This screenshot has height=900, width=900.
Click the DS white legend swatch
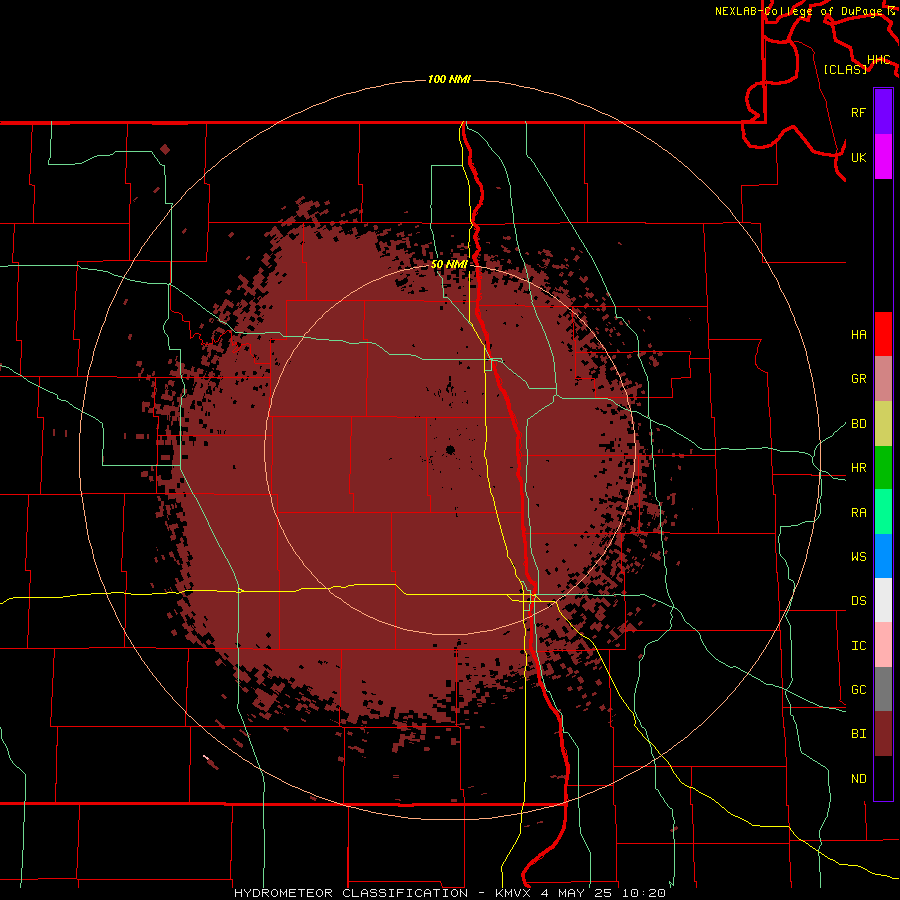point(883,600)
